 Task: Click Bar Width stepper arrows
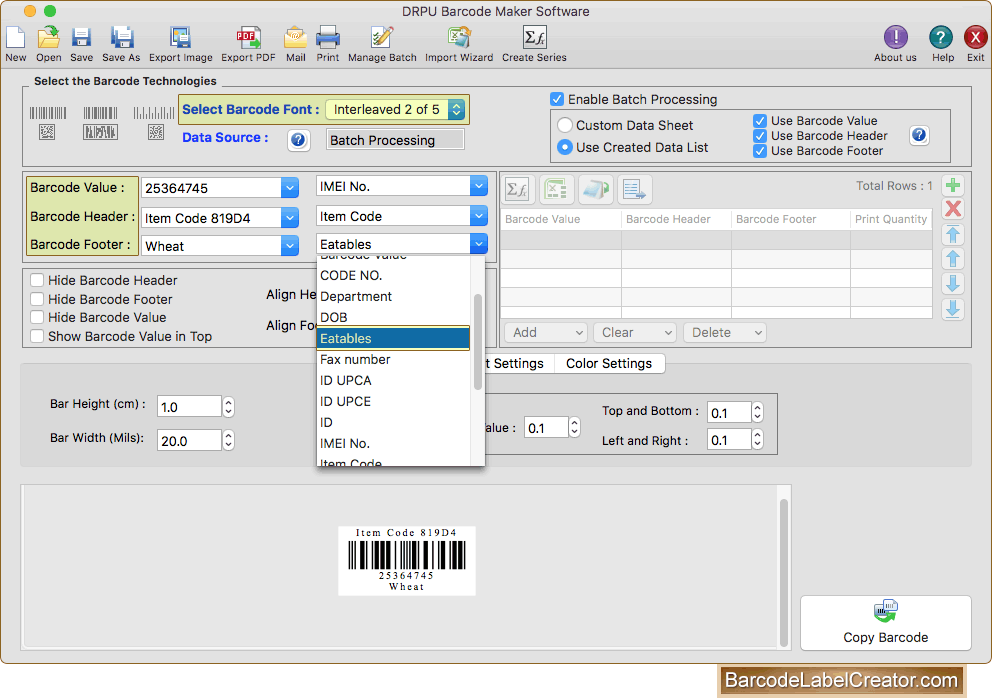click(228, 440)
